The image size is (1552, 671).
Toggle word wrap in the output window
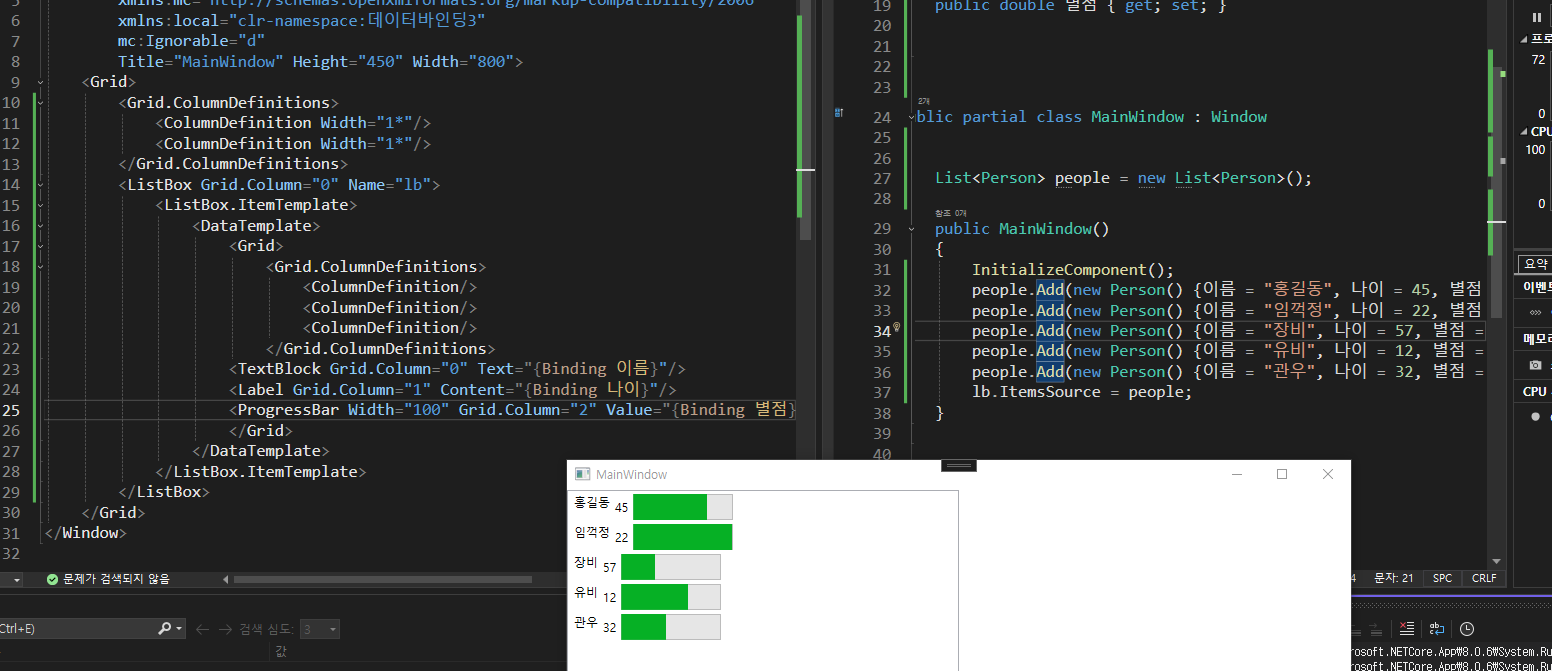coord(1437,628)
